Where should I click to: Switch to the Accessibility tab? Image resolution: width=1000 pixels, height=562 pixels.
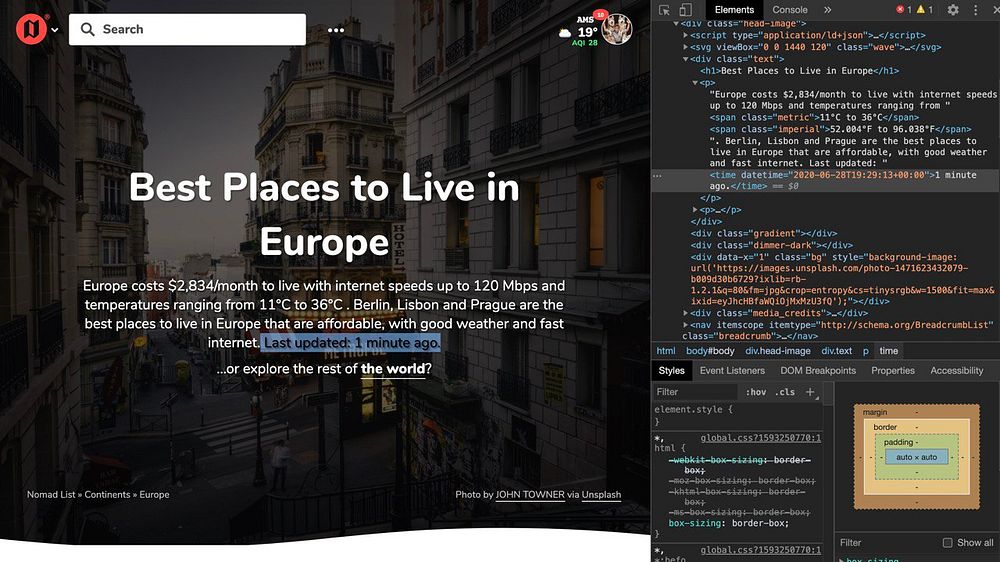click(x=957, y=371)
